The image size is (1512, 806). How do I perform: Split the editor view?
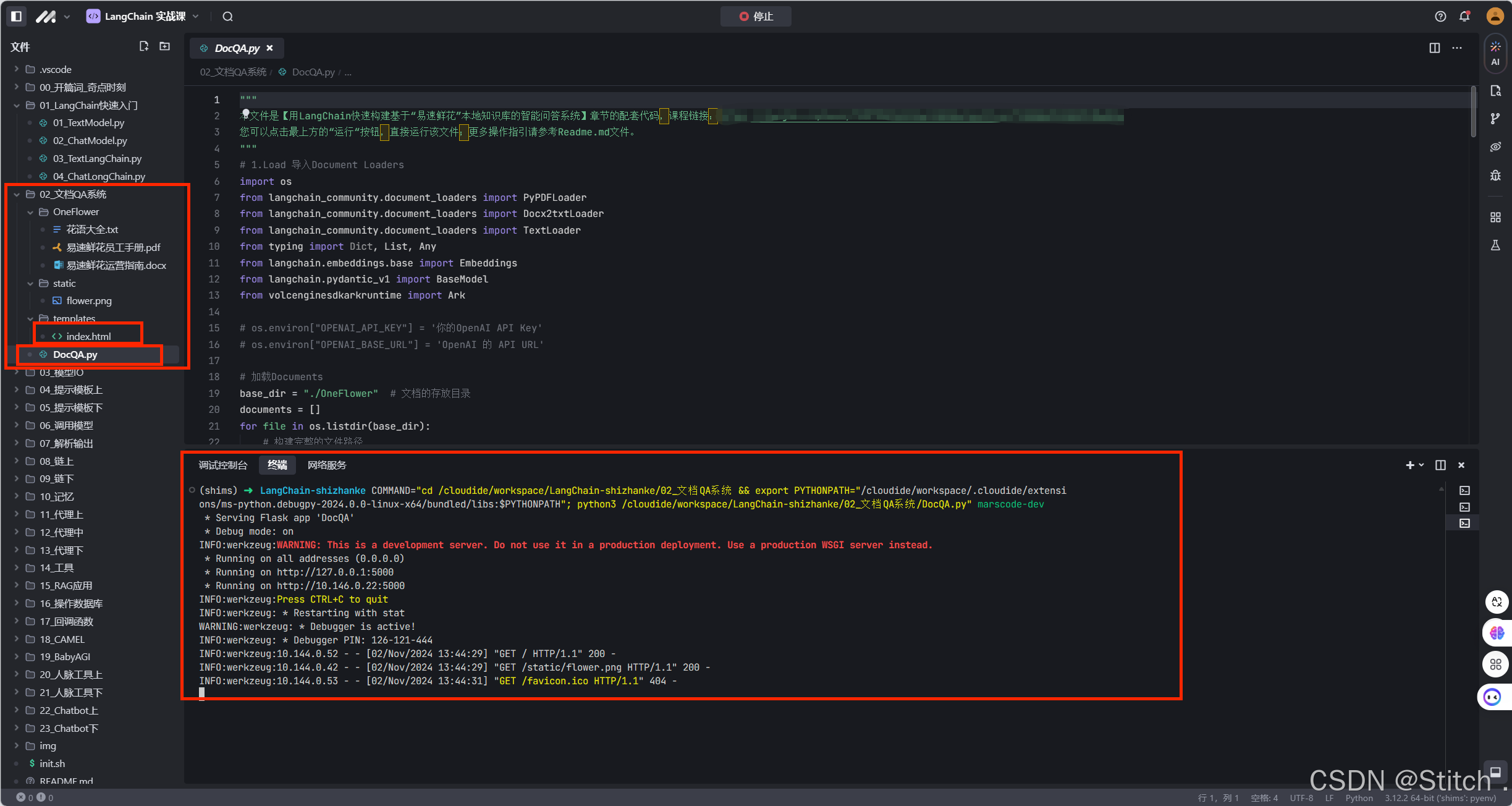[x=1435, y=48]
